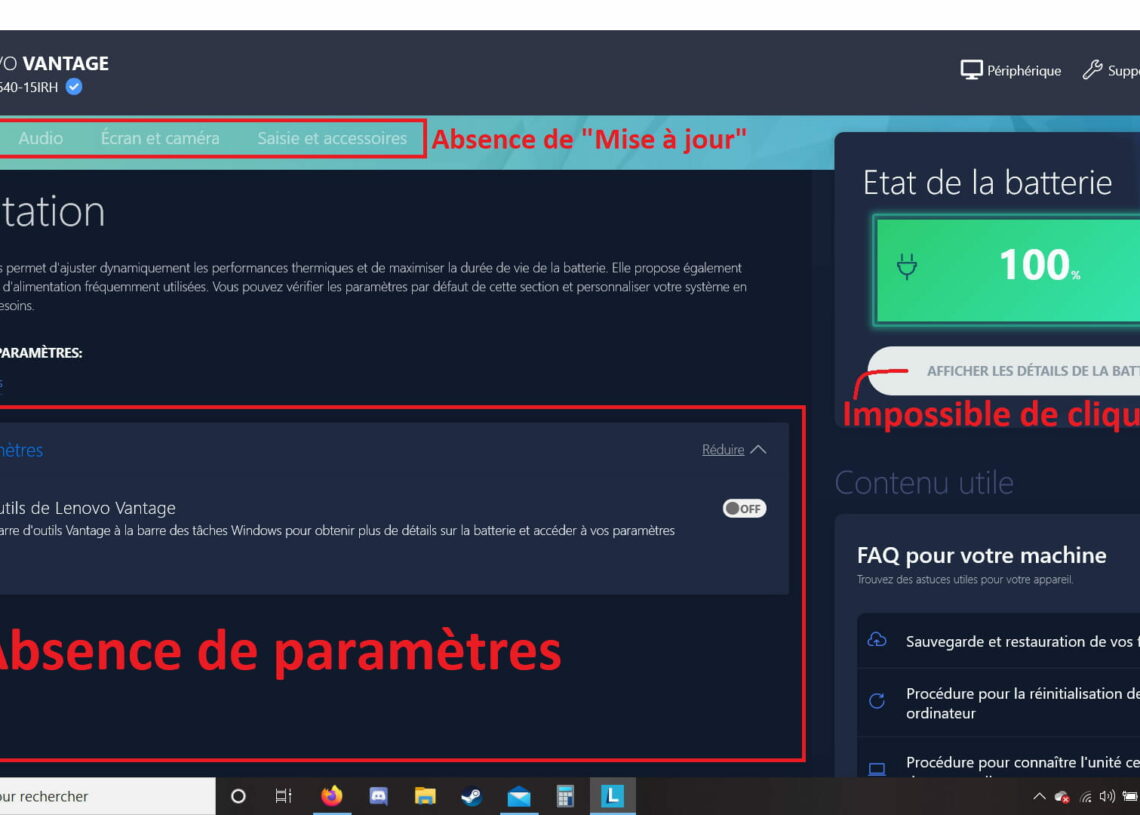Collapse the section using Réduire chevron
The height and width of the screenshot is (815, 1140).
758,450
